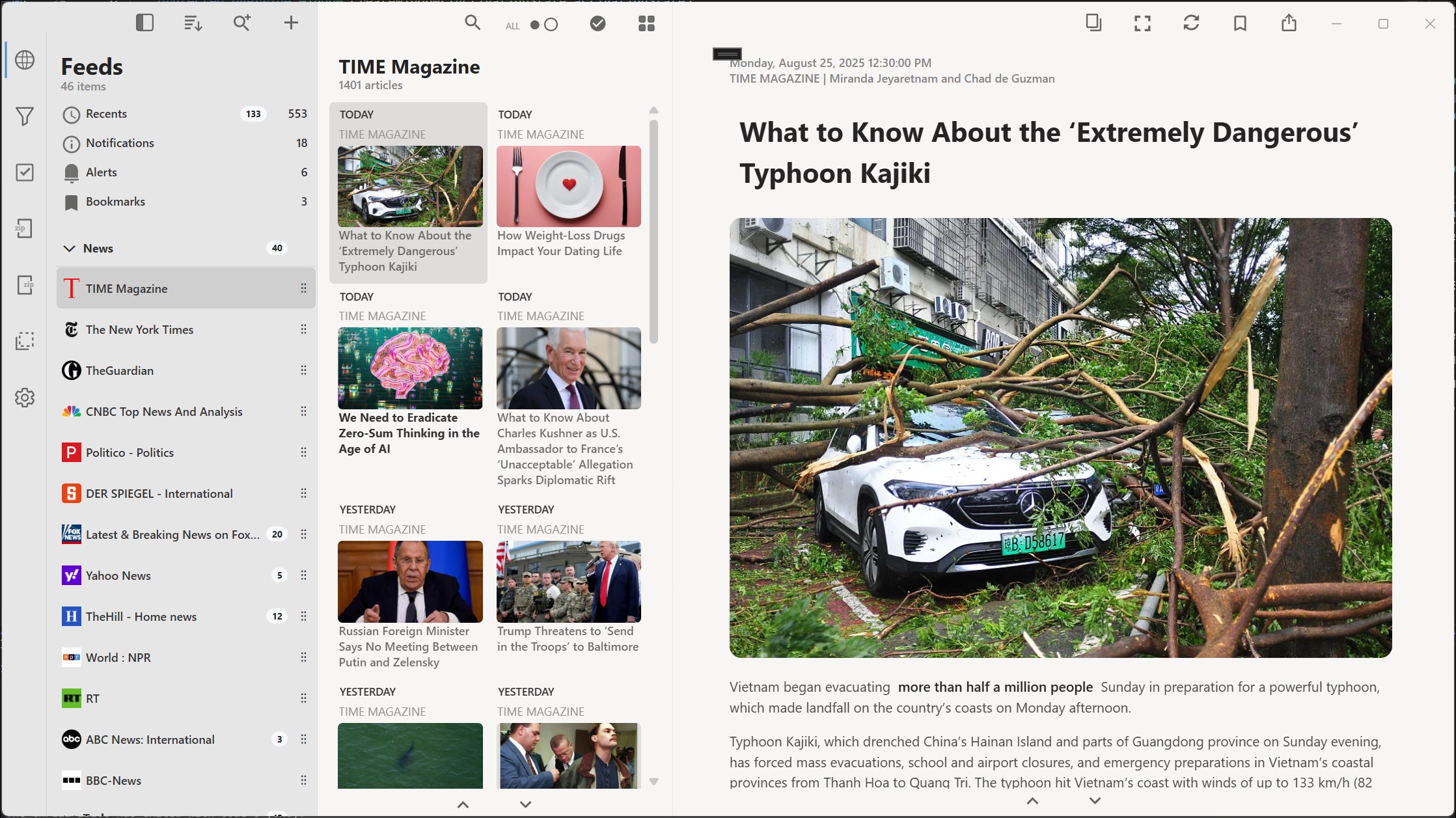
Task: Select TIME Magazine feed
Action: (x=185, y=288)
